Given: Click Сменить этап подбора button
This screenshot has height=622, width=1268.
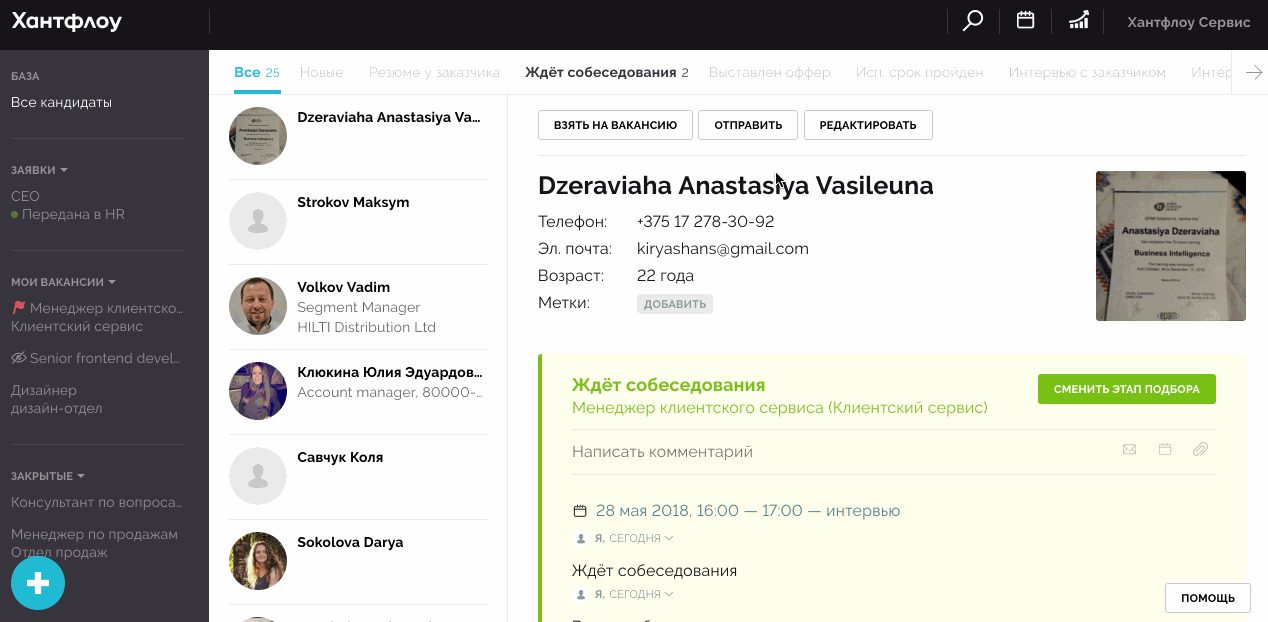Looking at the screenshot, I should pos(1126,389).
